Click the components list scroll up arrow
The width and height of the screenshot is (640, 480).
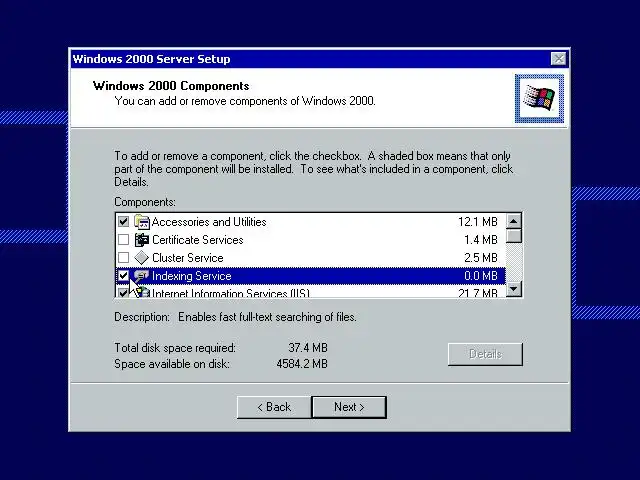pos(514,221)
